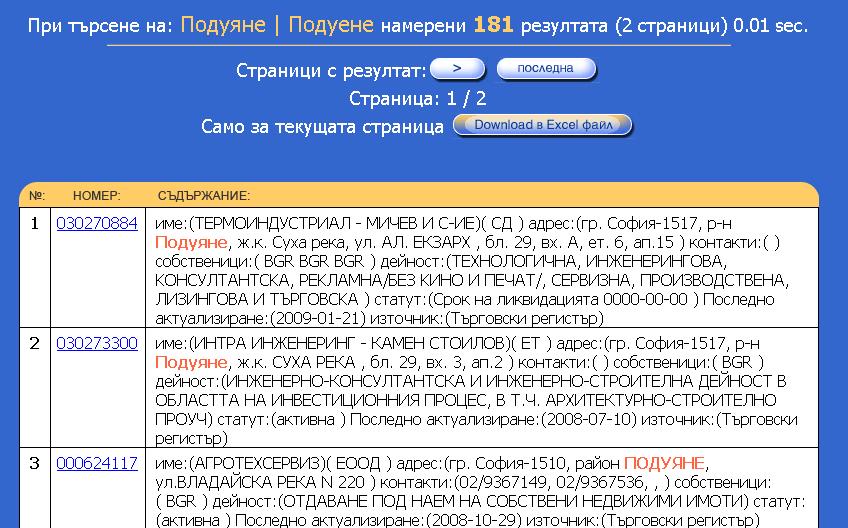Click date 2009-01-21 in row 1

[317, 318]
